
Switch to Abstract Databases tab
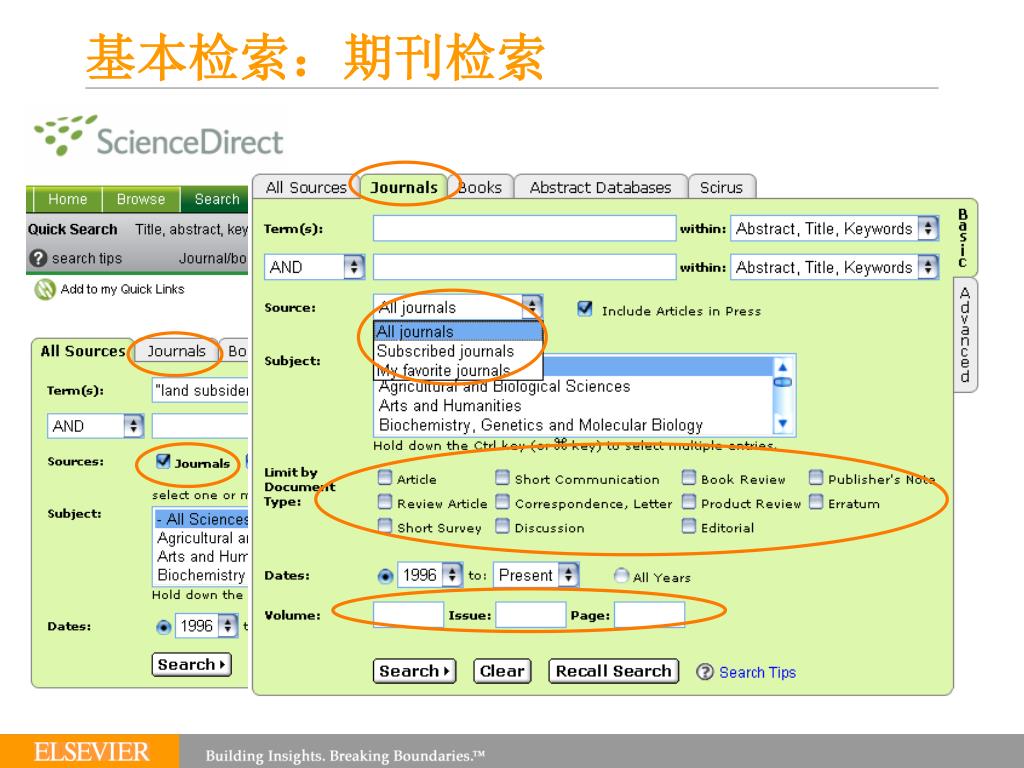click(x=601, y=187)
